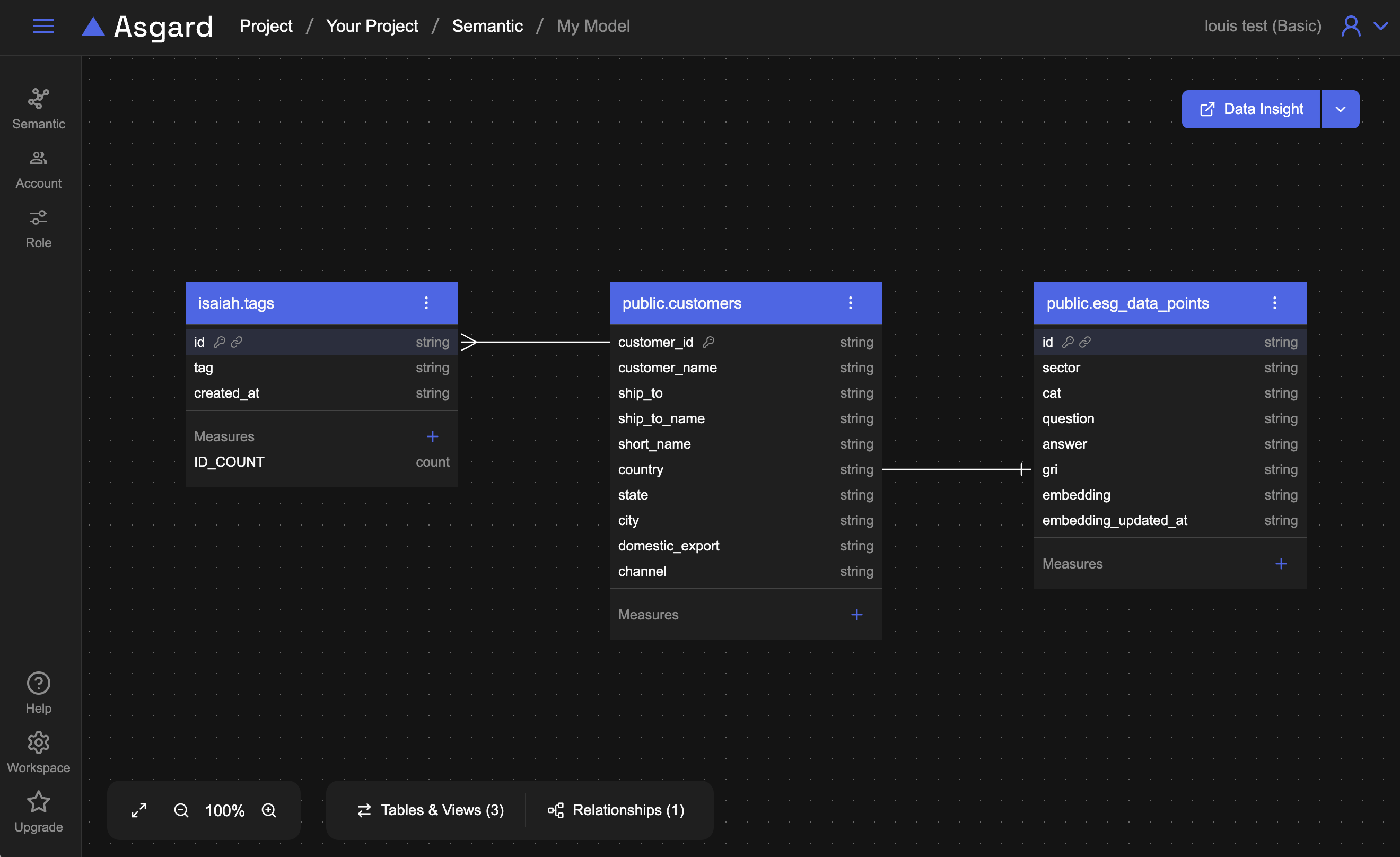Click the Workspace gear icon
1400x857 pixels.
[x=39, y=743]
